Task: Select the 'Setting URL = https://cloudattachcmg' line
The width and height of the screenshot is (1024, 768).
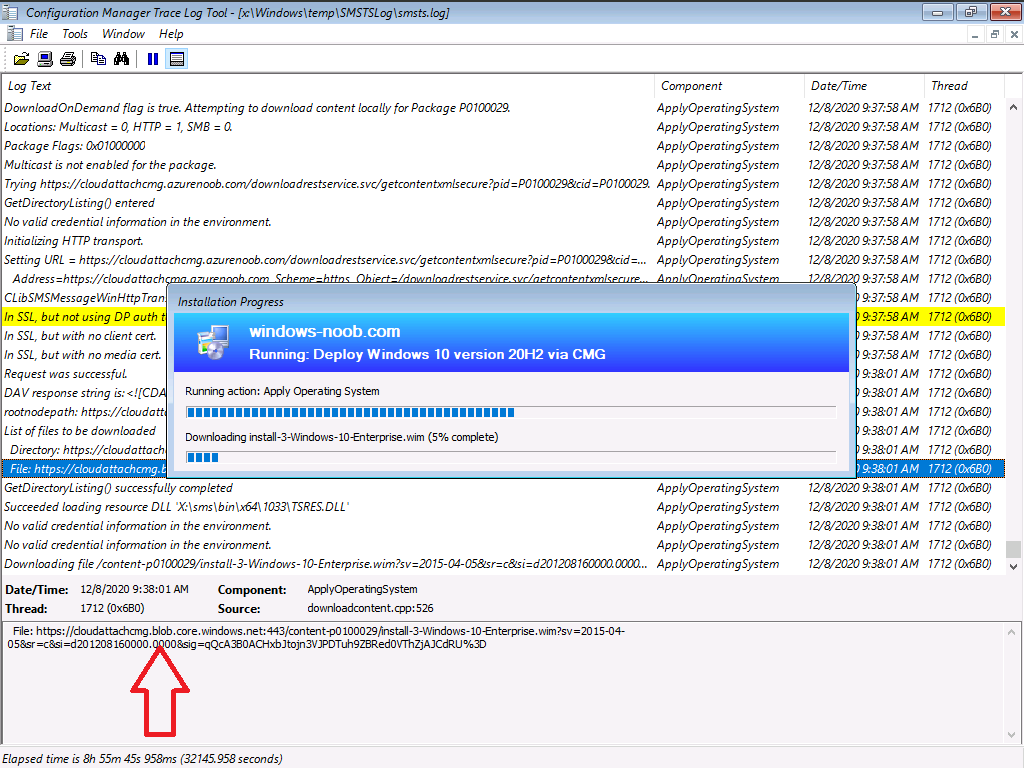Action: click(503, 260)
